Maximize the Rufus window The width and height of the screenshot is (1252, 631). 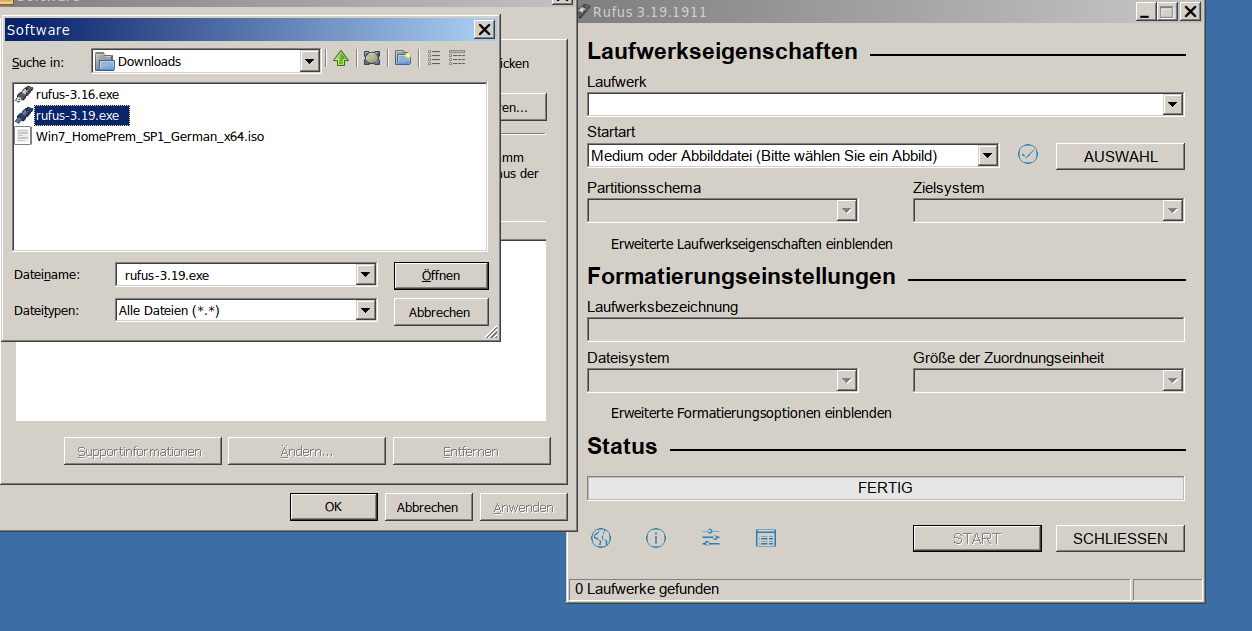(x=1167, y=11)
